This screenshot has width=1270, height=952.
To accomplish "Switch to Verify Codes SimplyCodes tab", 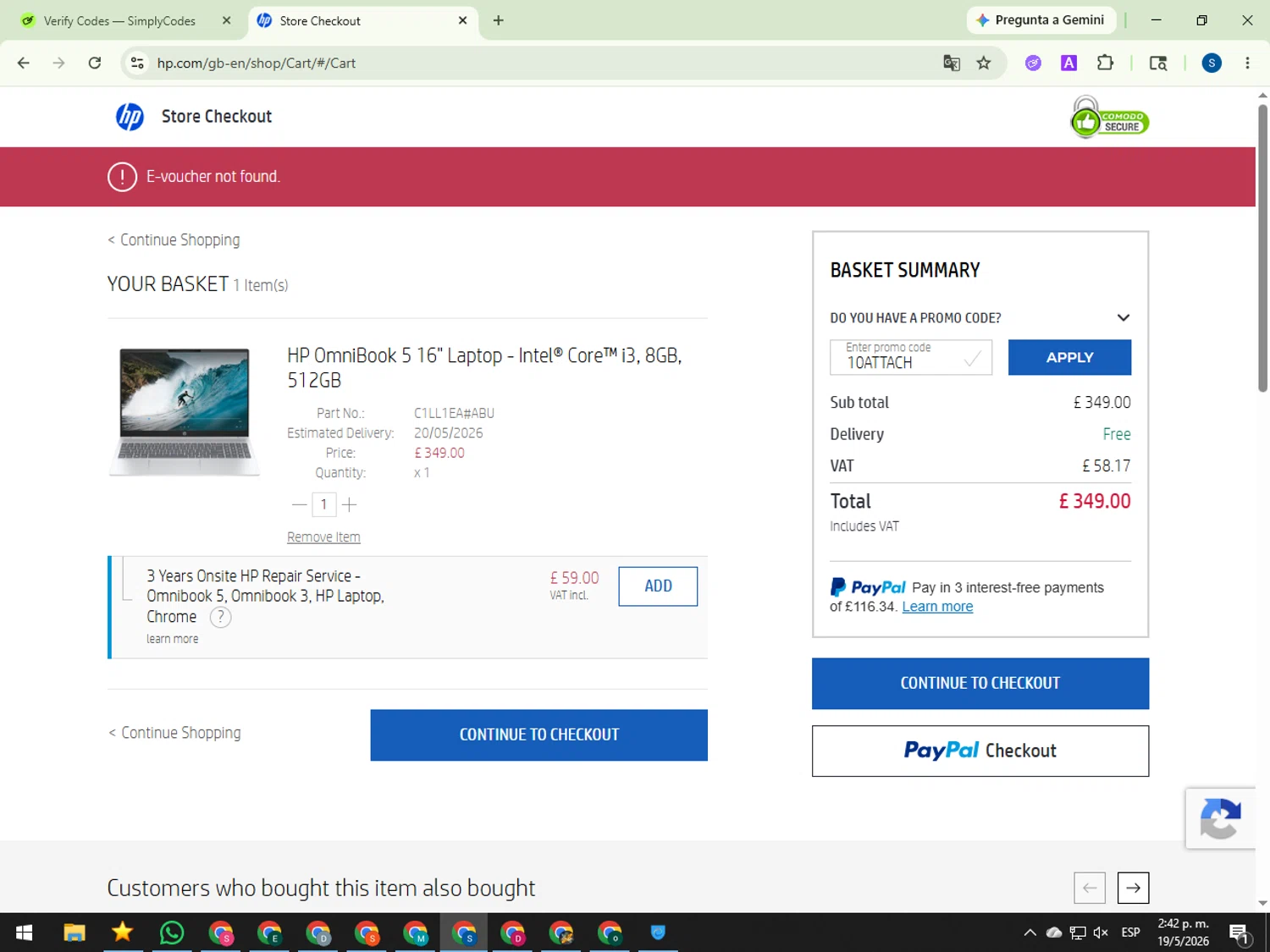I will [x=119, y=20].
